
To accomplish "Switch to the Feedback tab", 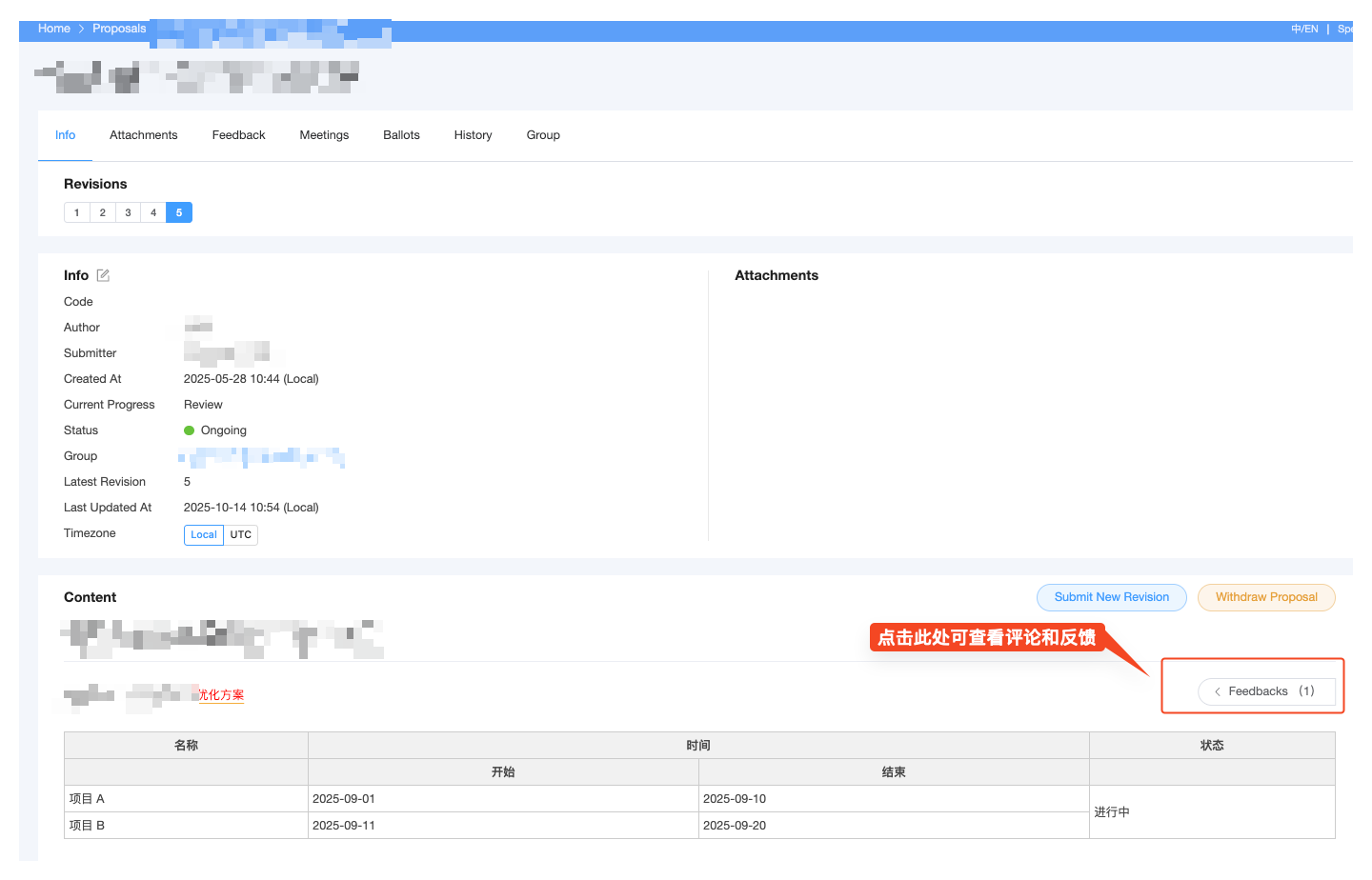I will pos(238,135).
